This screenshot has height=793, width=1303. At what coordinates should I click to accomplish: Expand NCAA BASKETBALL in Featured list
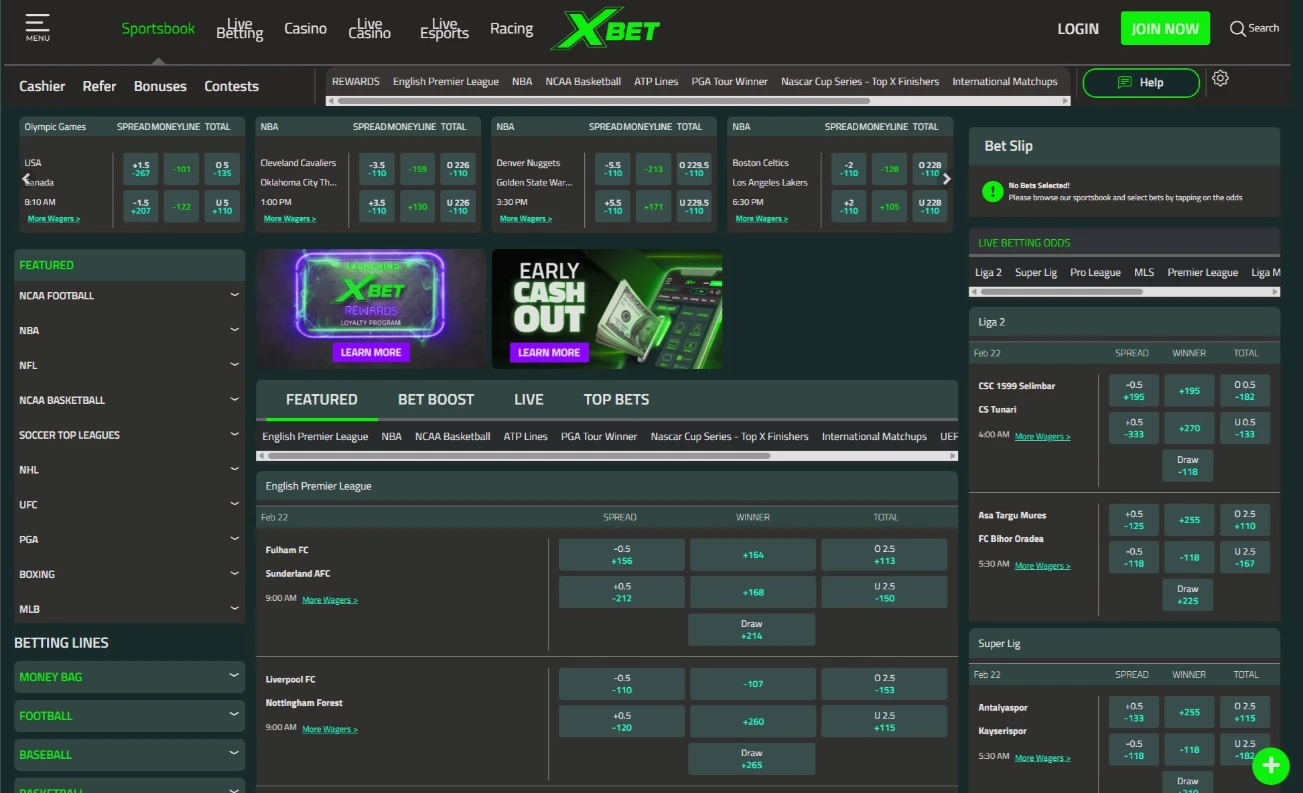130,400
